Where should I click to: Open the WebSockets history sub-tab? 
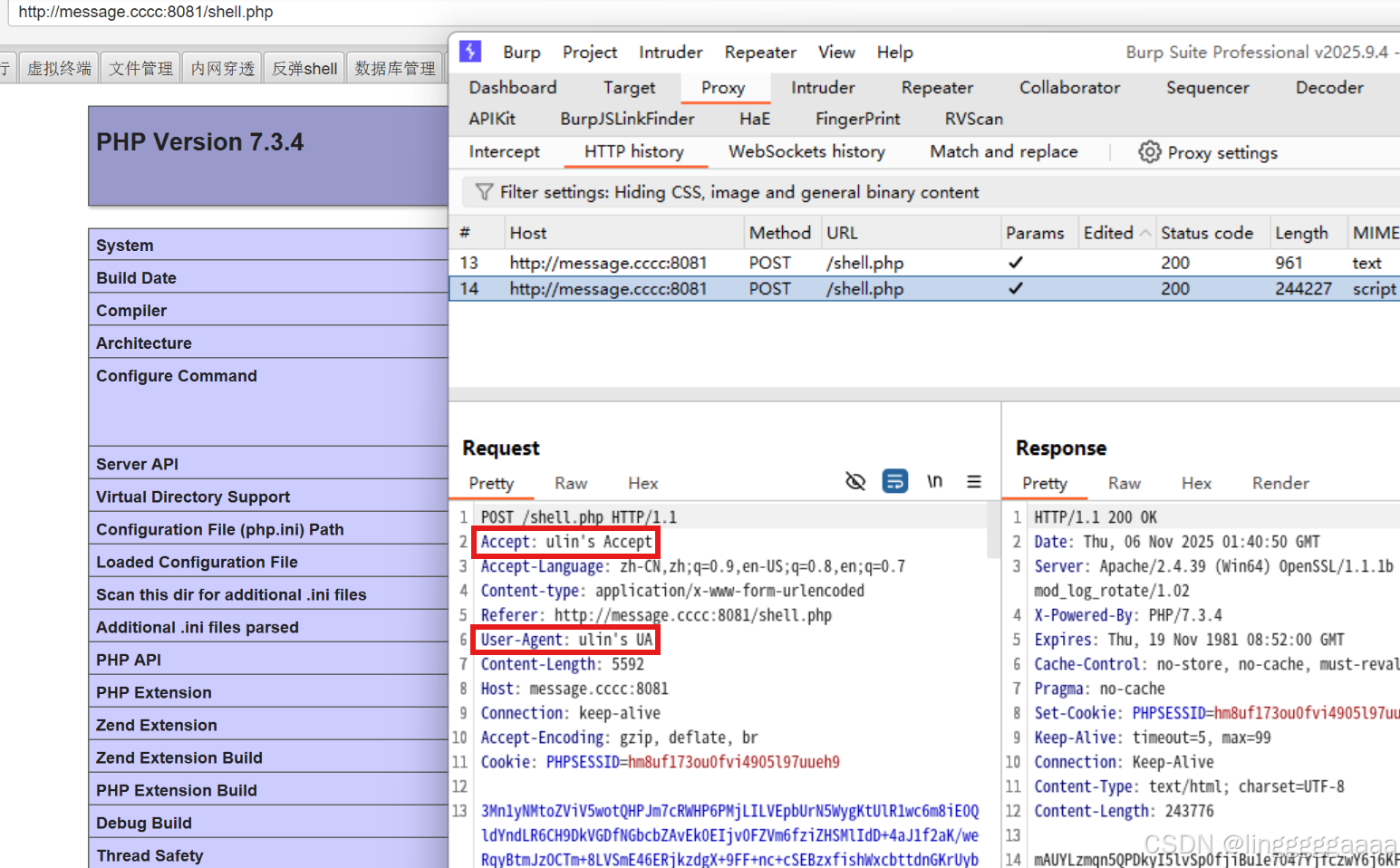tap(806, 151)
